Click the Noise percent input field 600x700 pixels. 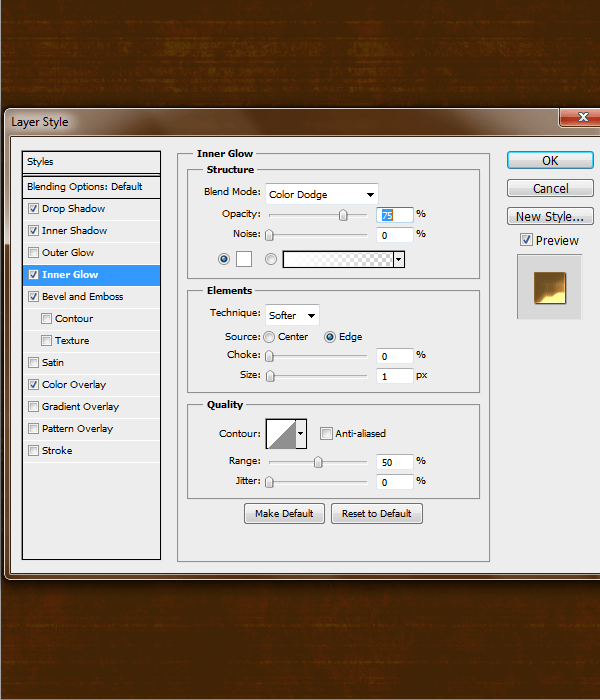395,235
